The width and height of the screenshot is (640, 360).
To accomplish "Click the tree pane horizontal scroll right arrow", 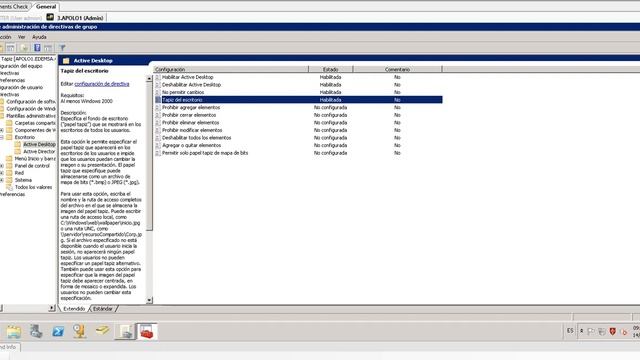I will [52, 308].
